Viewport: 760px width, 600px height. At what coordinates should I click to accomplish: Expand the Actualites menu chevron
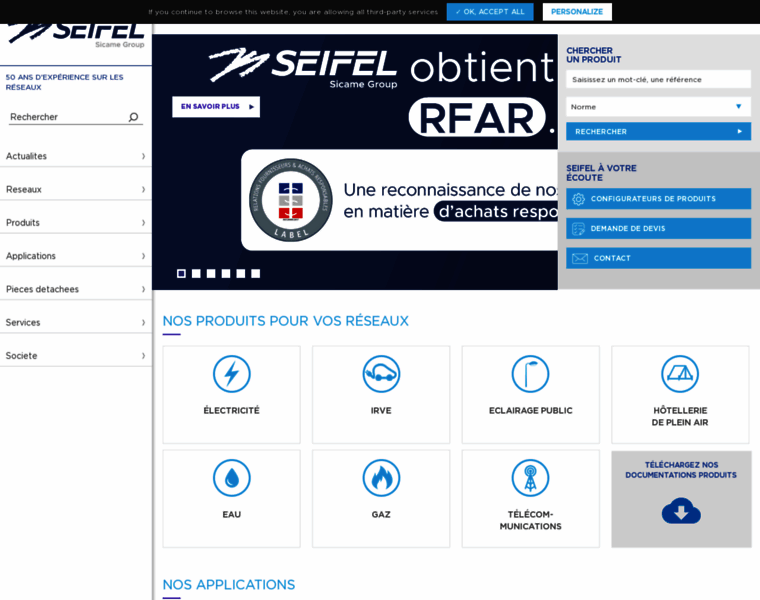[143, 156]
